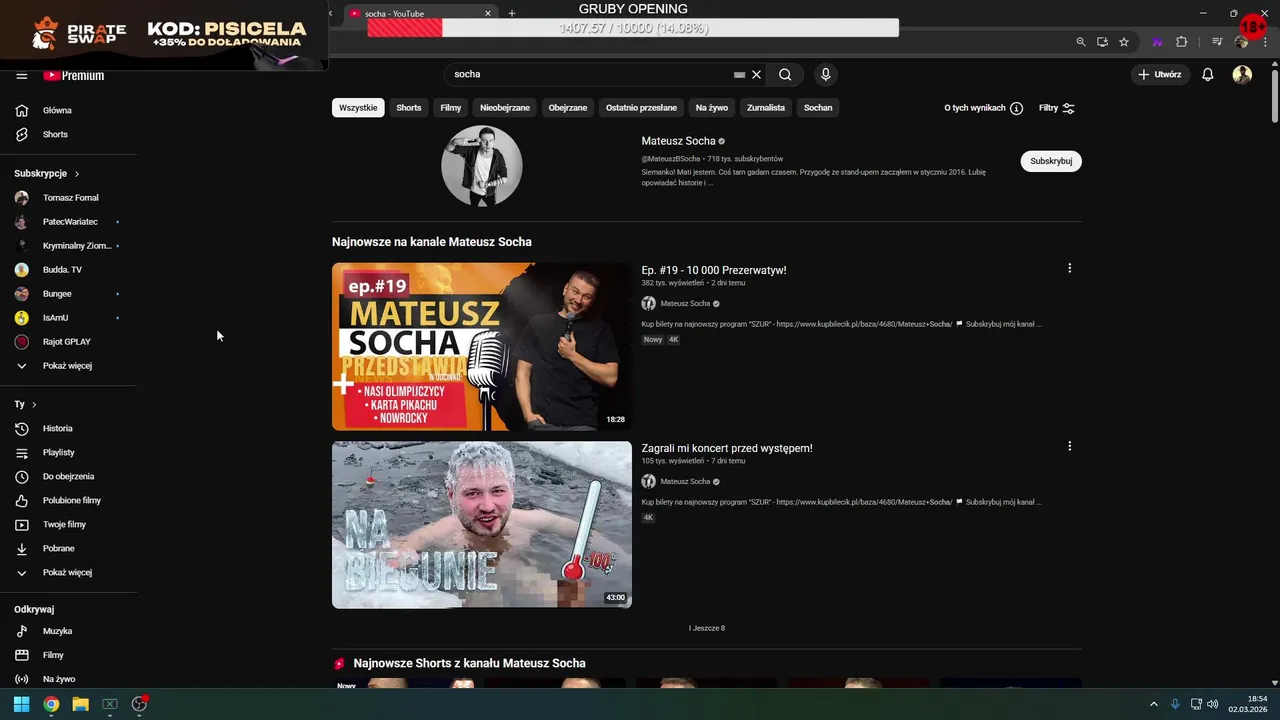Select the Wszystkie filter chip
The image size is (1280, 720).
(358, 108)
